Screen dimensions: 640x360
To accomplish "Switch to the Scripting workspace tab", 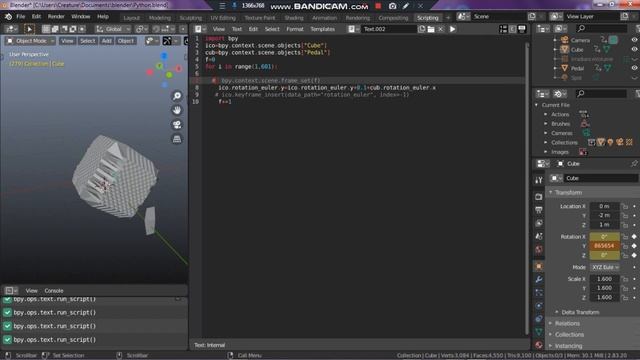I will (x=427, y=18).
